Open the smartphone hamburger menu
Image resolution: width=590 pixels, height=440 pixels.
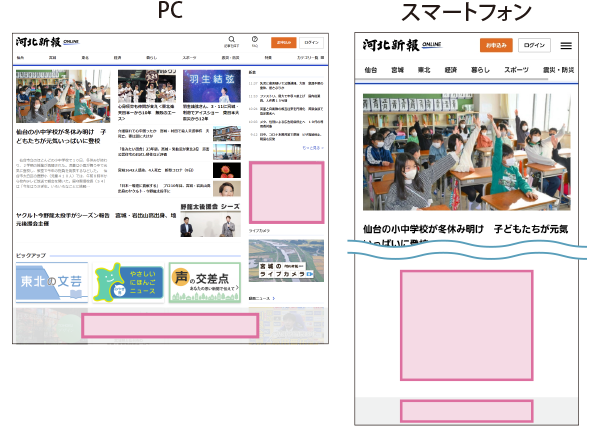(566, 46)
